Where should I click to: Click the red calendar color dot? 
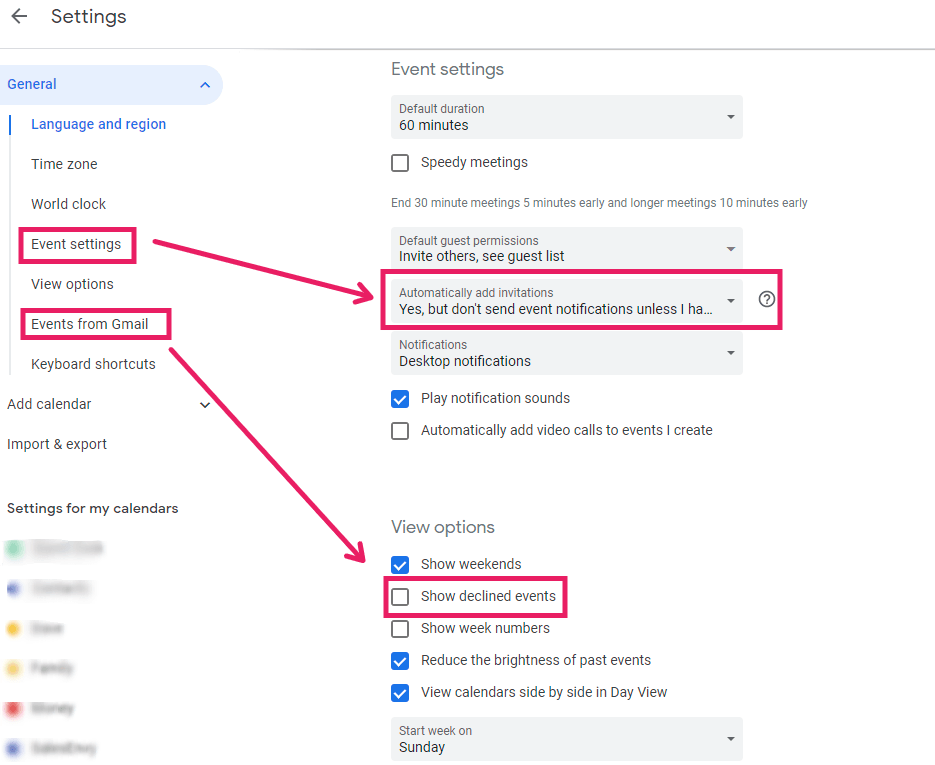(14, 708)
